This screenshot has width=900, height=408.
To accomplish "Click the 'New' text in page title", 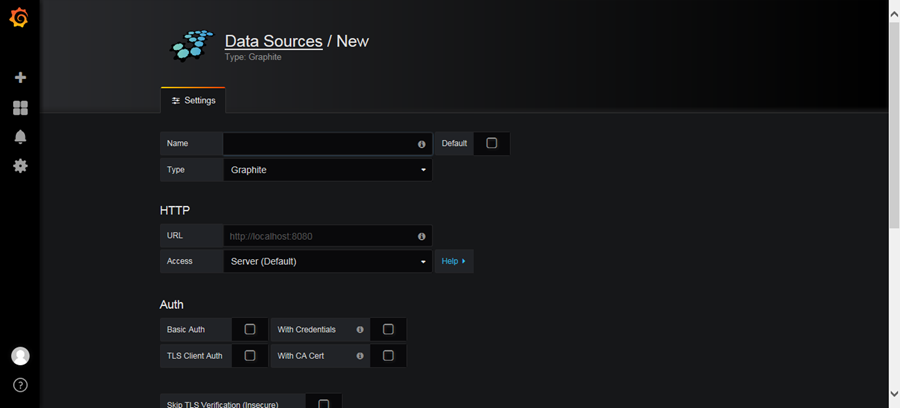I will pos(352,41).
